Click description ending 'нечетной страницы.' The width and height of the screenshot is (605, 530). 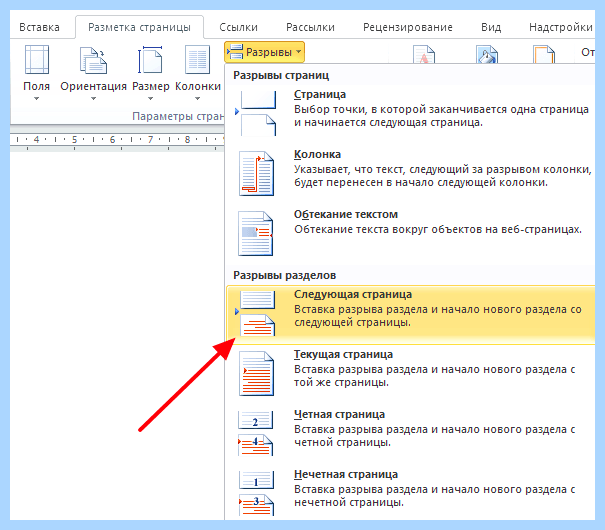pos(434,496)
